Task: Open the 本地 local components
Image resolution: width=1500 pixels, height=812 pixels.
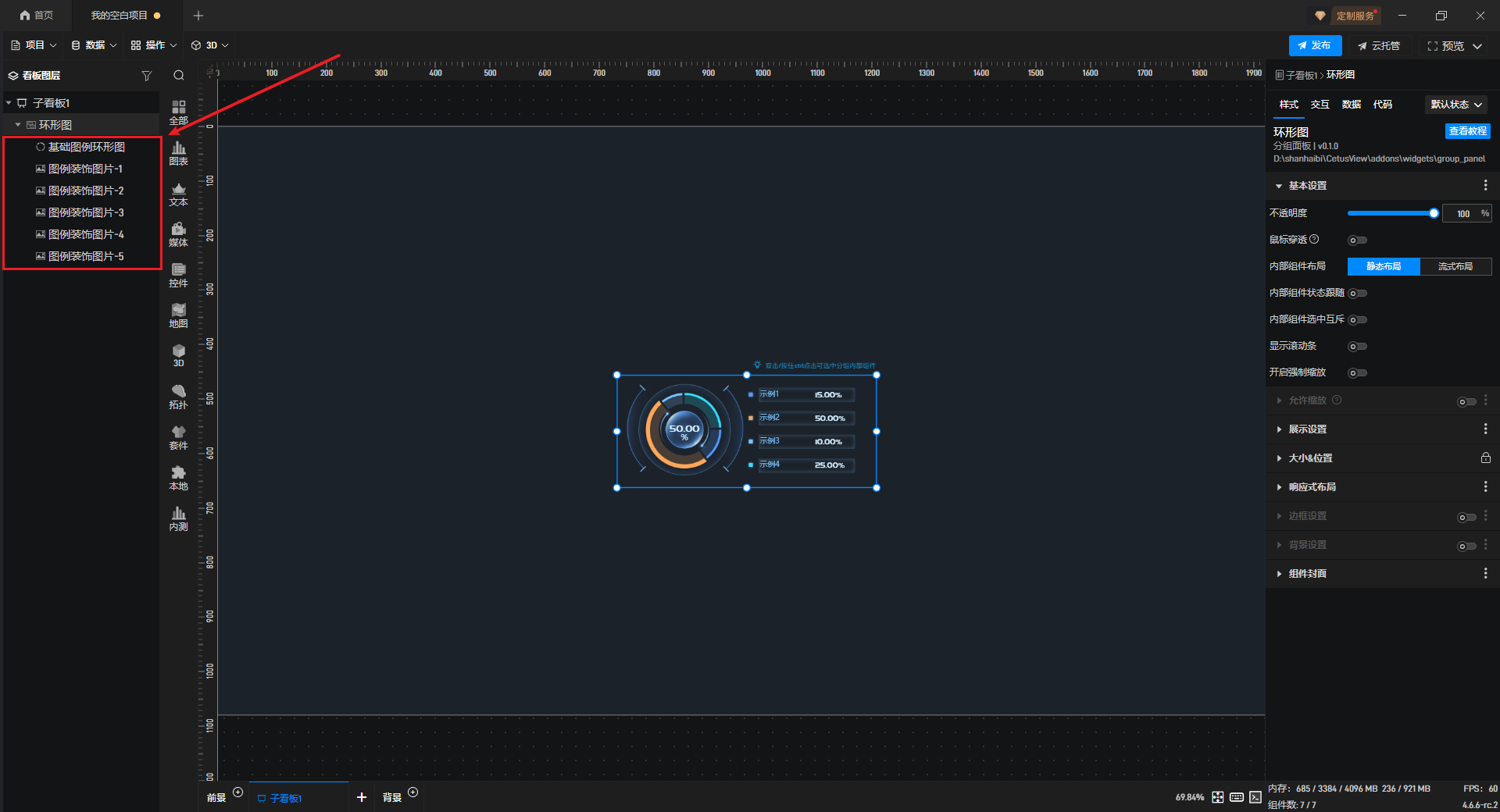Action: 179,478
